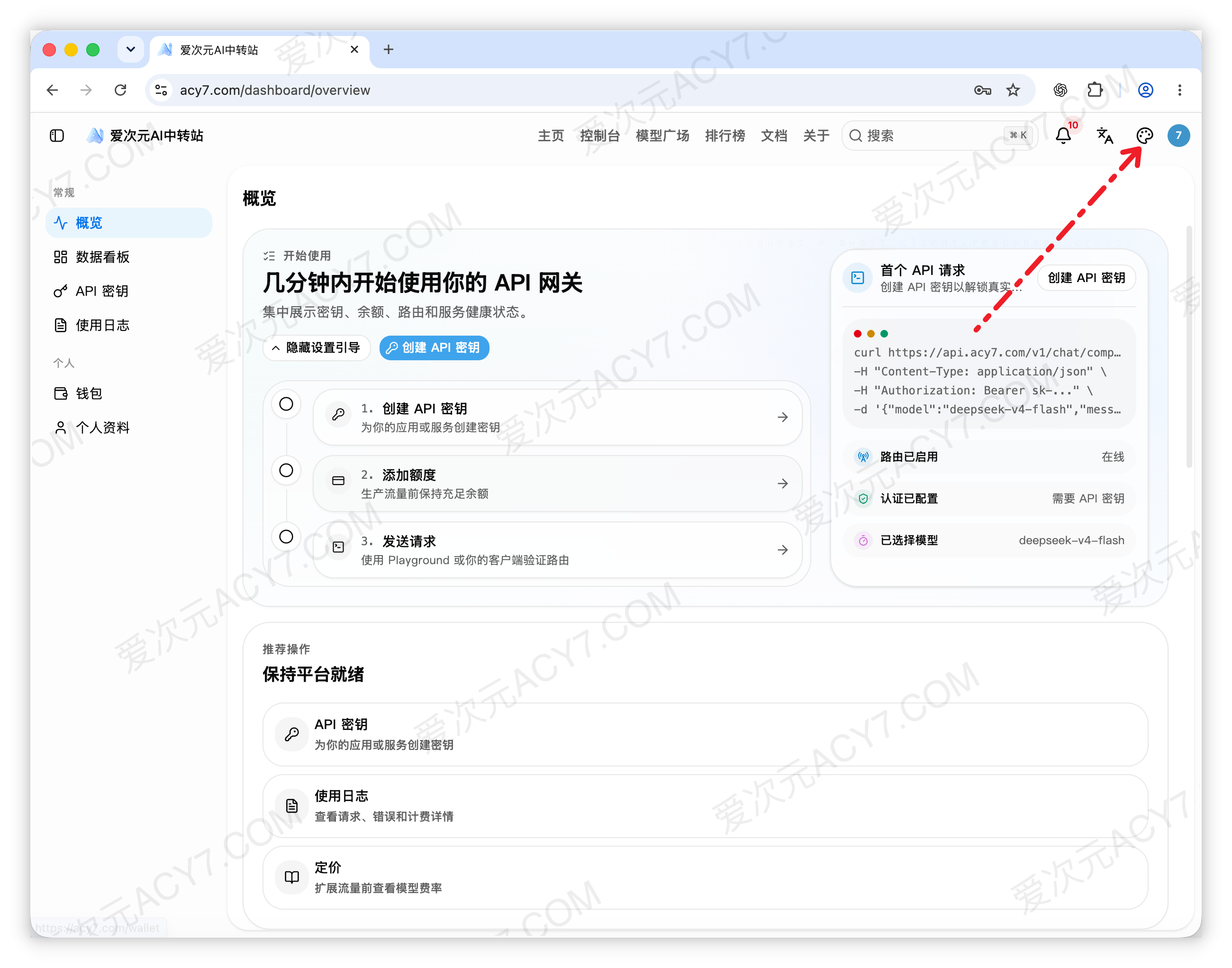Viewport: 1232px width, 968px height.
Task: Collapse guide with 隐藏设置引导
Action: coord(317,347)
